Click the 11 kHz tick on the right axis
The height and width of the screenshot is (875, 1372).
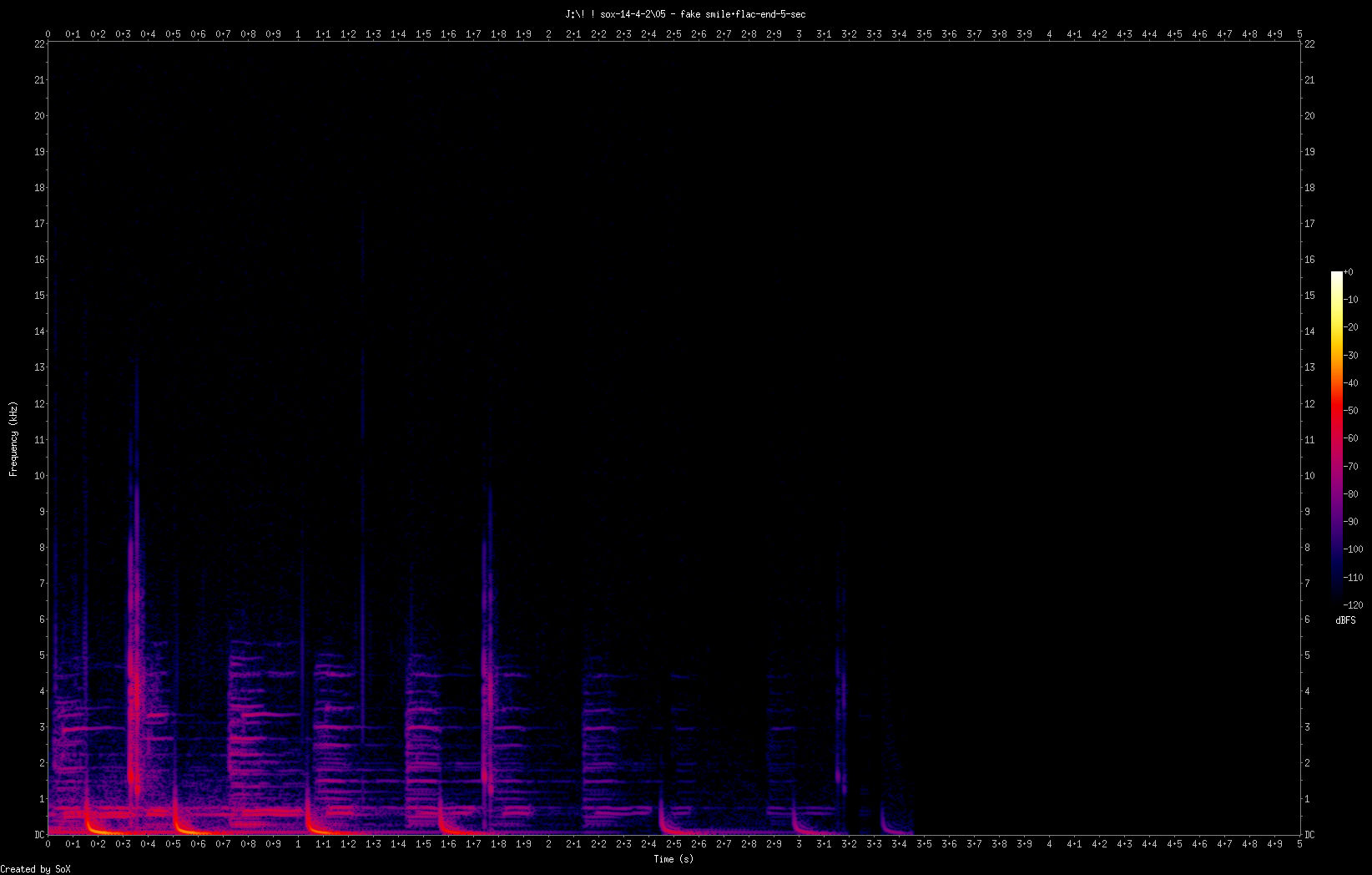click(1309, 438)
